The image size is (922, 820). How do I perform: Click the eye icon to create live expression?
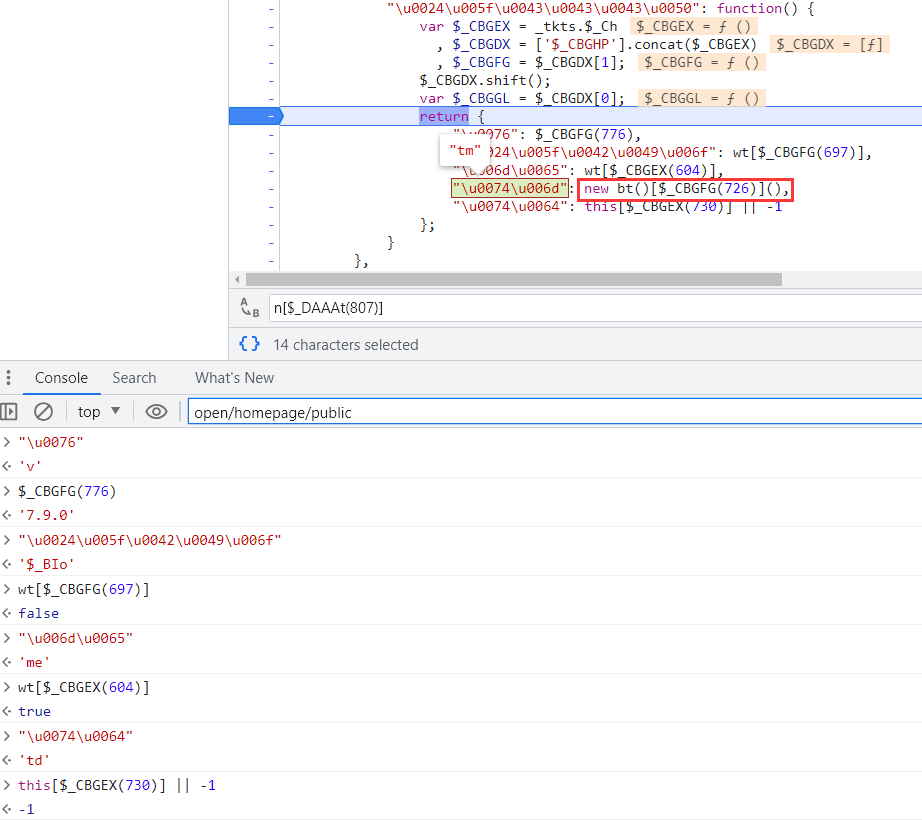coord(156,411)
